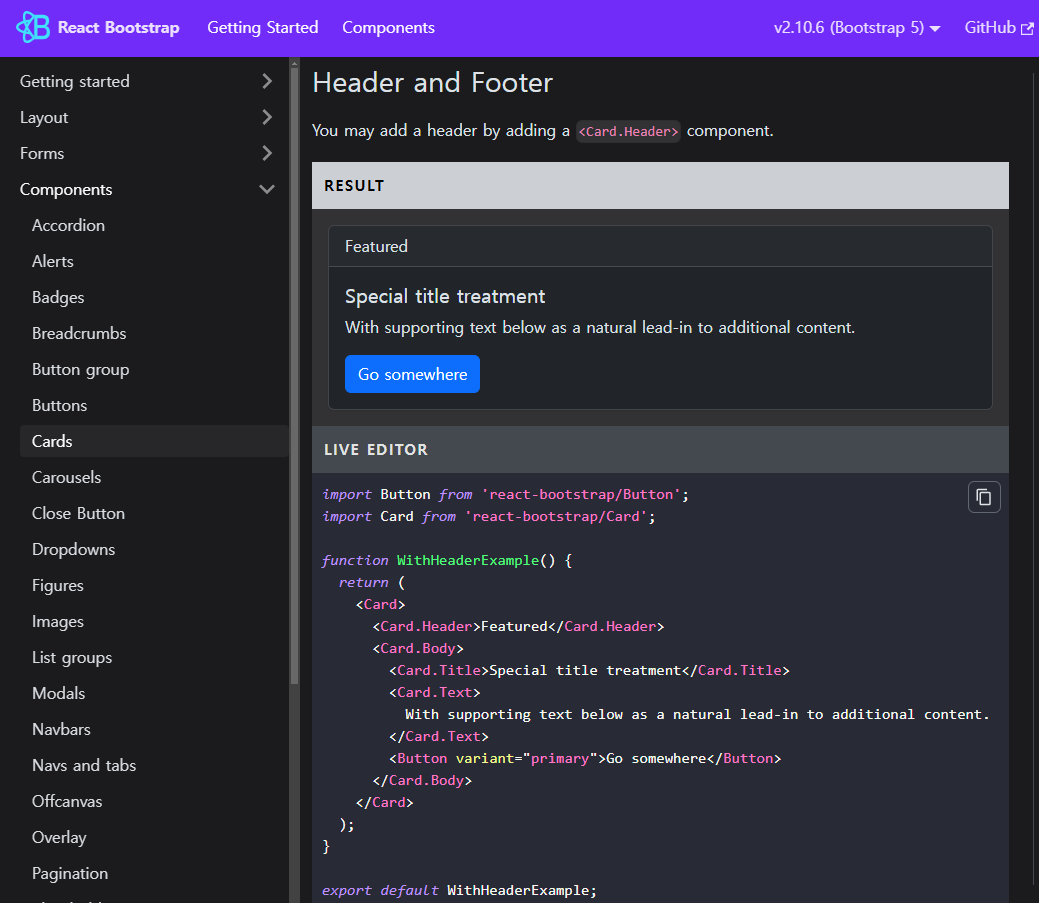Open the Alerts page in the sidebar
This screenshot has width=1039, height=903.
coord(52,261)
